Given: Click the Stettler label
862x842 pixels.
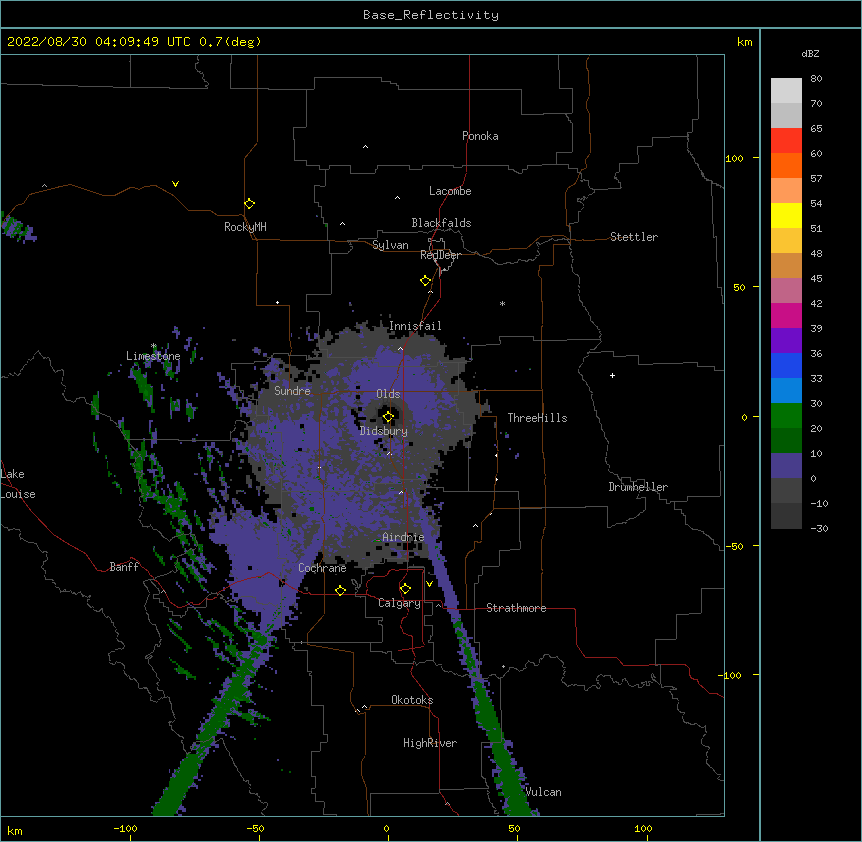Looking at the screenshot, I should click(634, 237).
